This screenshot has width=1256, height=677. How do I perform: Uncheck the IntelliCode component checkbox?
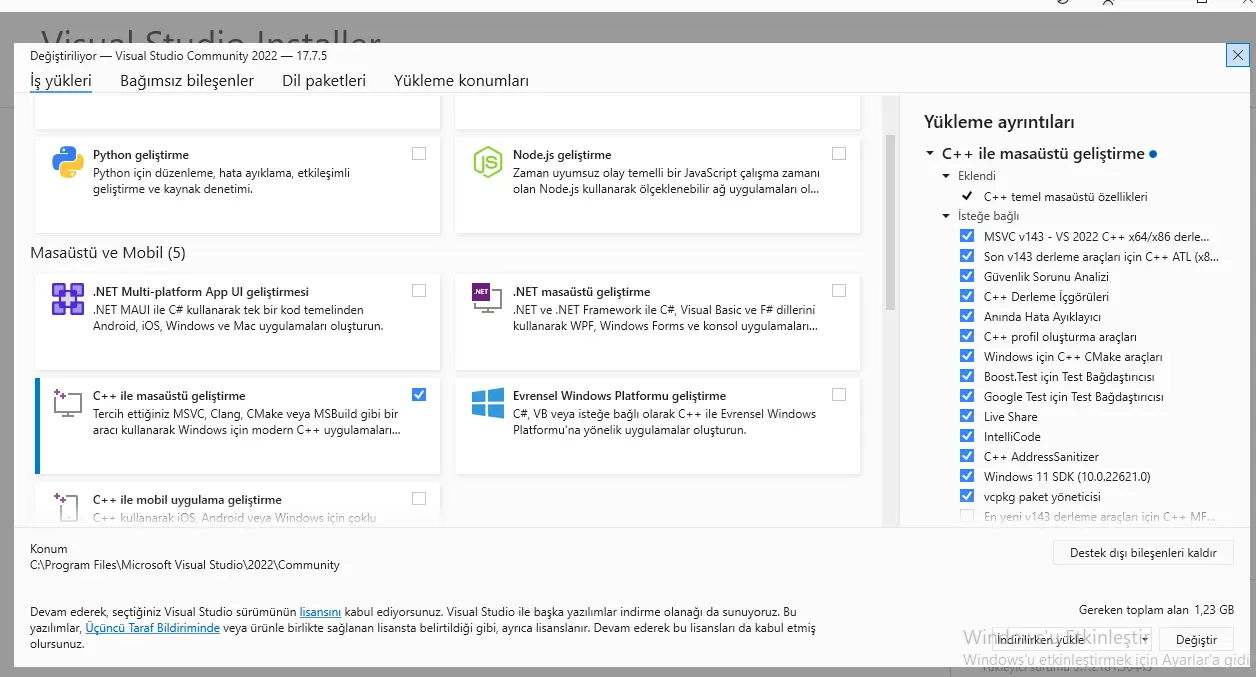(967, 437)
